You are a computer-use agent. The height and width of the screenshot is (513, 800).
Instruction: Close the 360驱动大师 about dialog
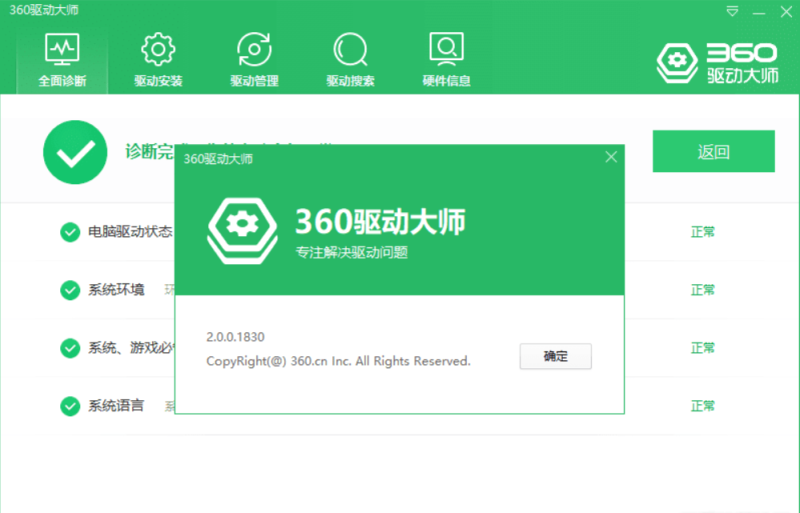(x=611, y=157)
